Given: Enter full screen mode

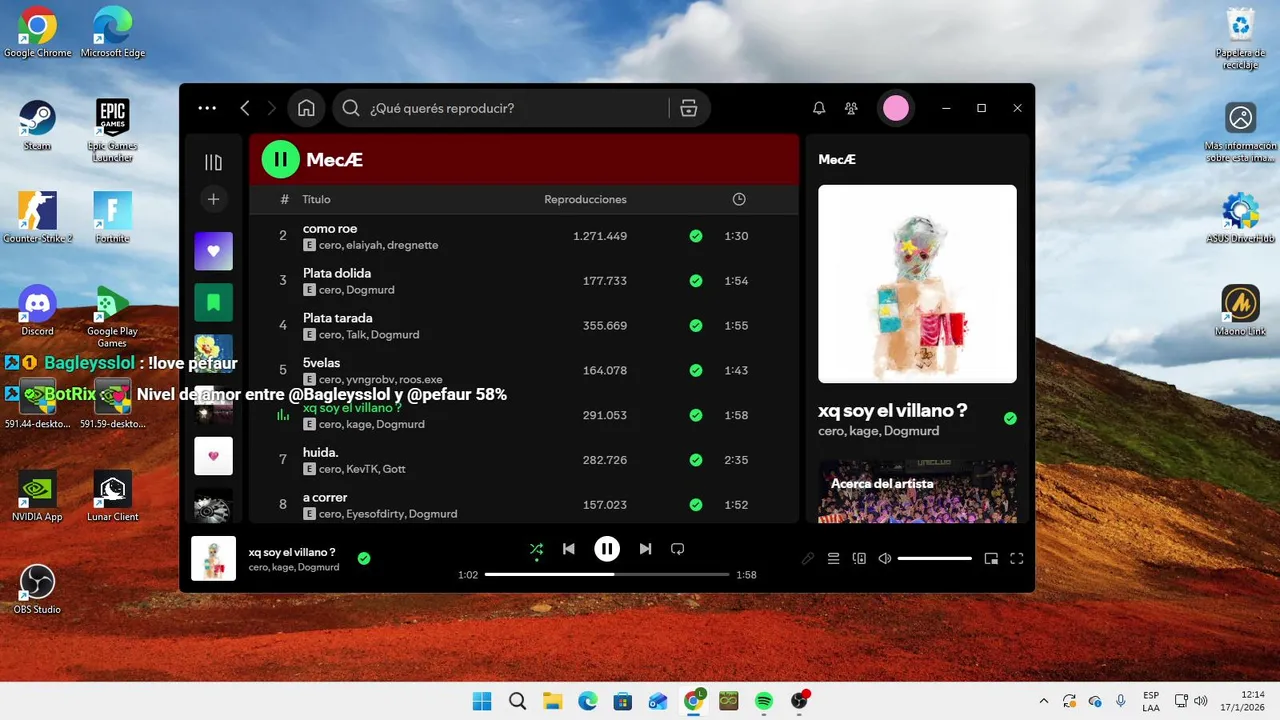Looking at the screenshot, I should point(1017,559).
